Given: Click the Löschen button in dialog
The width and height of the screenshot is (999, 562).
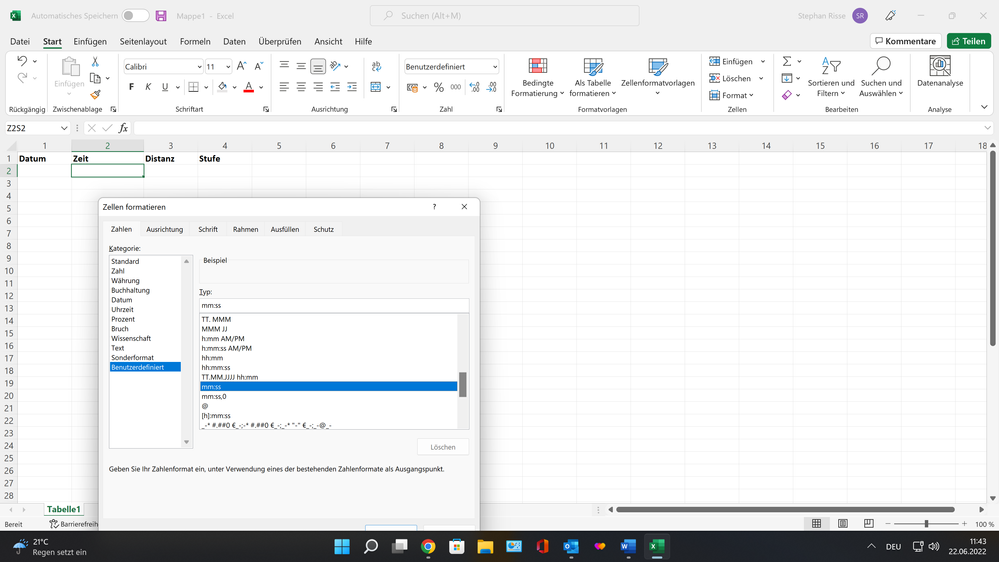Looking at the screenshot, I should [443, 447].
